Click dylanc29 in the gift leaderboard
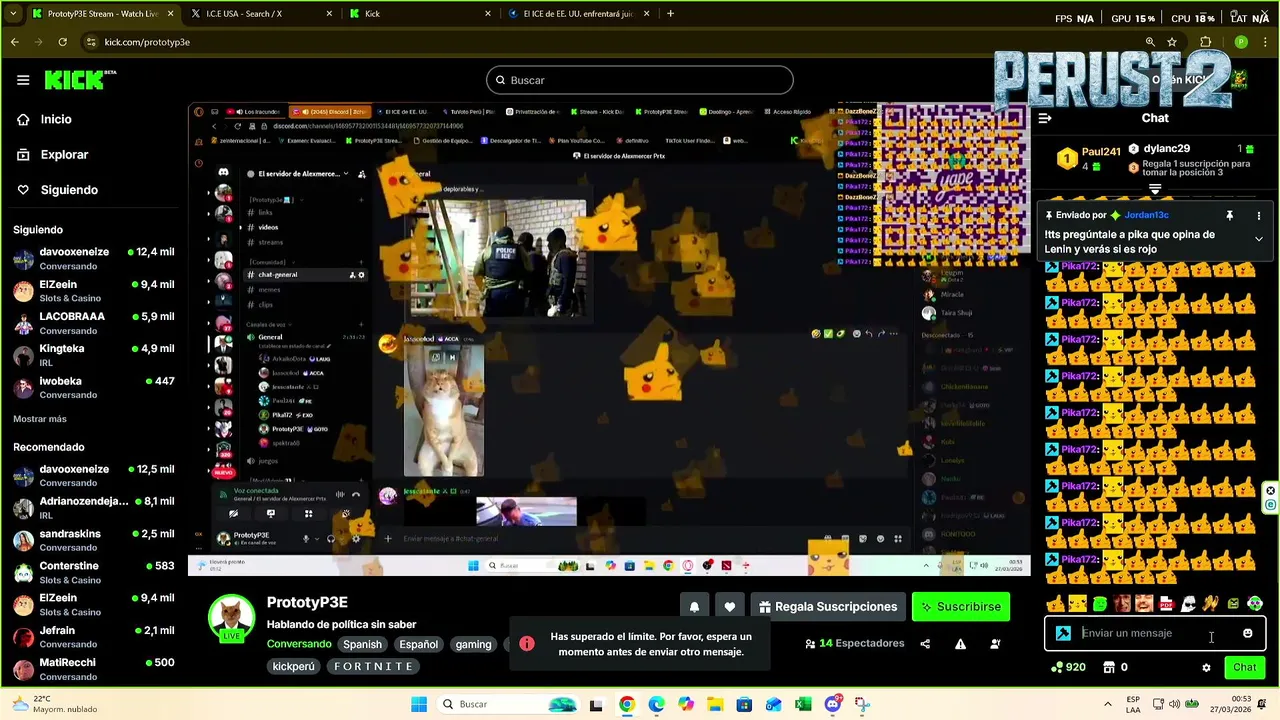Image resolution: width=1280 pixels, height=720 pixels. click(x=1166, y=148)
